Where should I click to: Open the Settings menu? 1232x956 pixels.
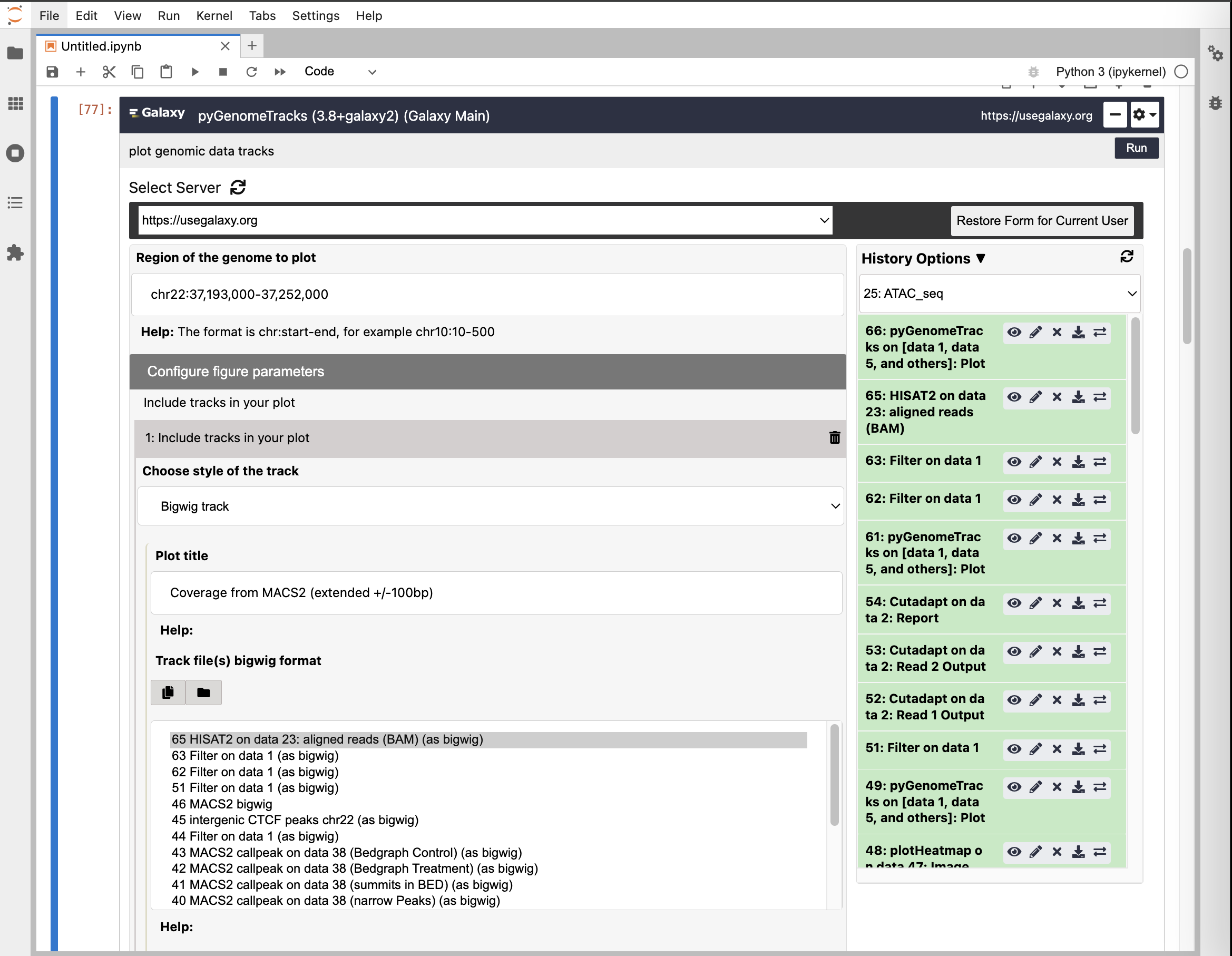315,16
